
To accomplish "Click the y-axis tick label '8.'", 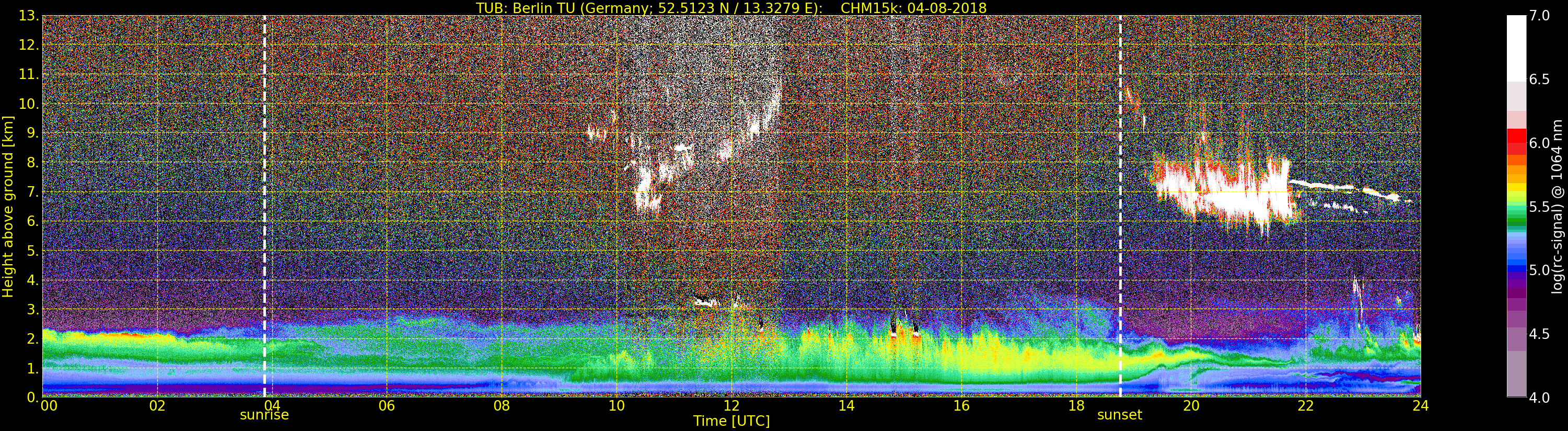I will click(33, 162).
